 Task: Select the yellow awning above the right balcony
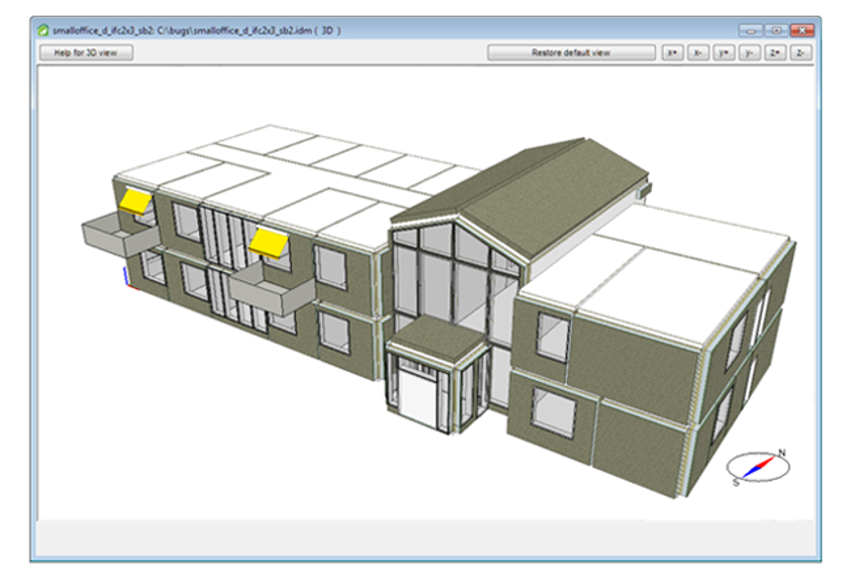[x=267, y=241]
